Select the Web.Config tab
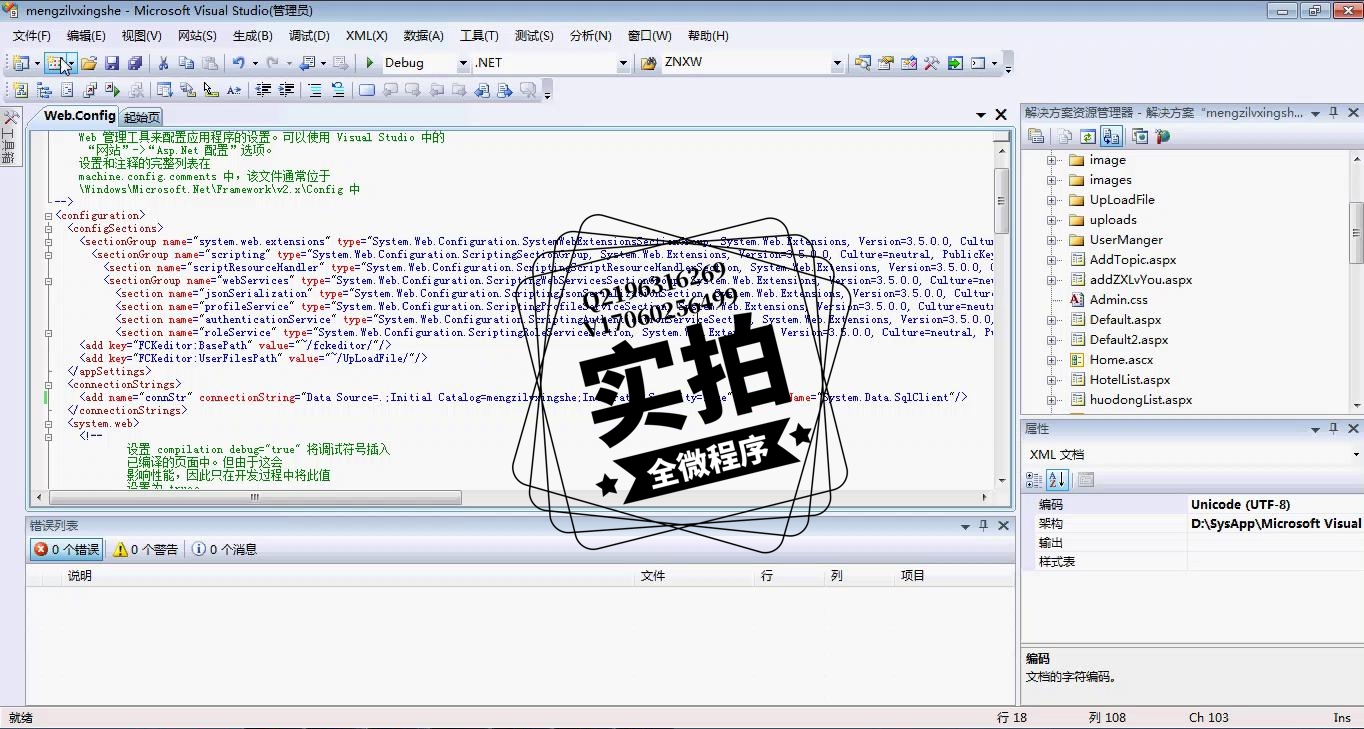1364x729 pixels. click(x=80, y=116)
